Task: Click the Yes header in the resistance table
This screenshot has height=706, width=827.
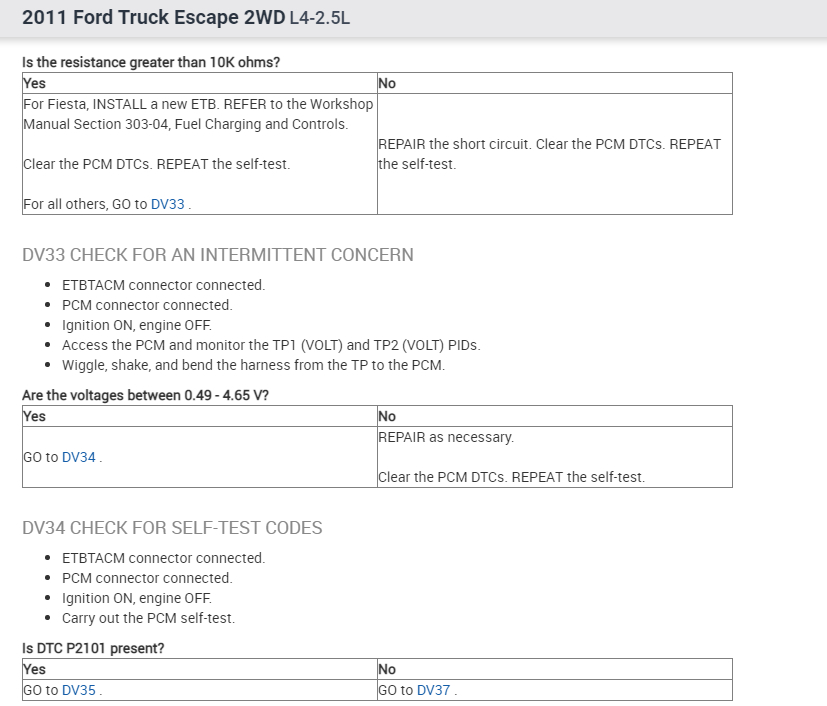Action: click(34, 83)
